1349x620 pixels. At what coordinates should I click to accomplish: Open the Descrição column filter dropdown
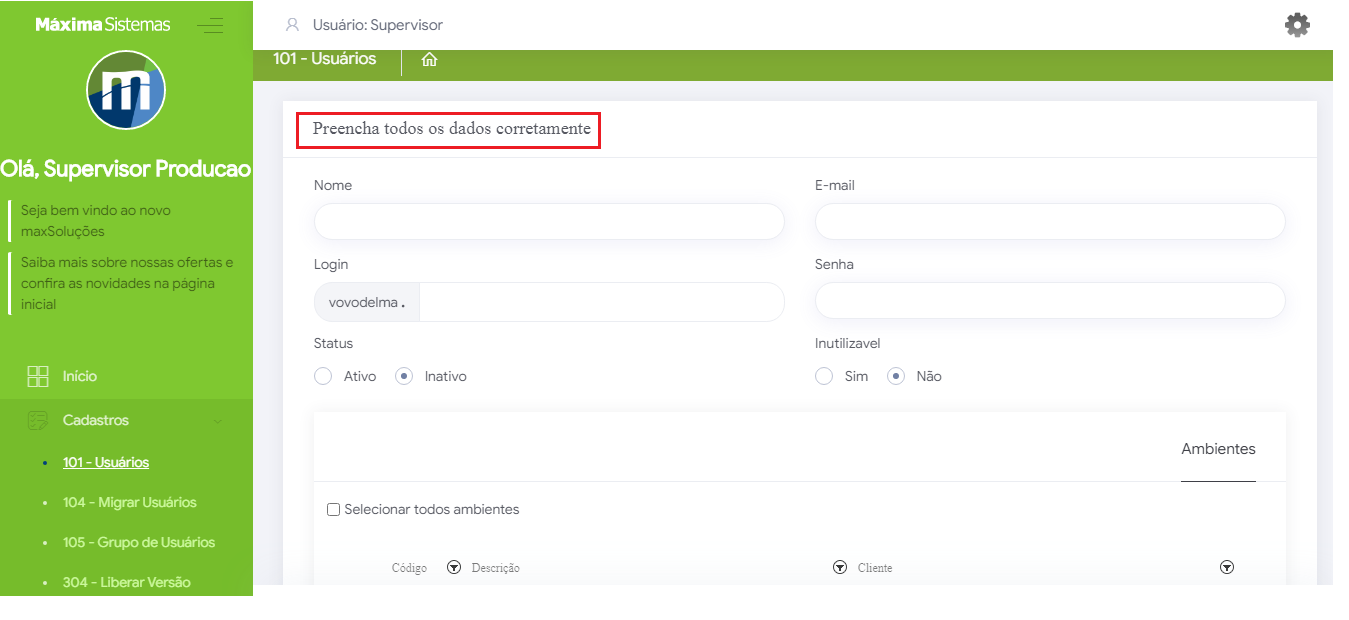pos(840,567)
